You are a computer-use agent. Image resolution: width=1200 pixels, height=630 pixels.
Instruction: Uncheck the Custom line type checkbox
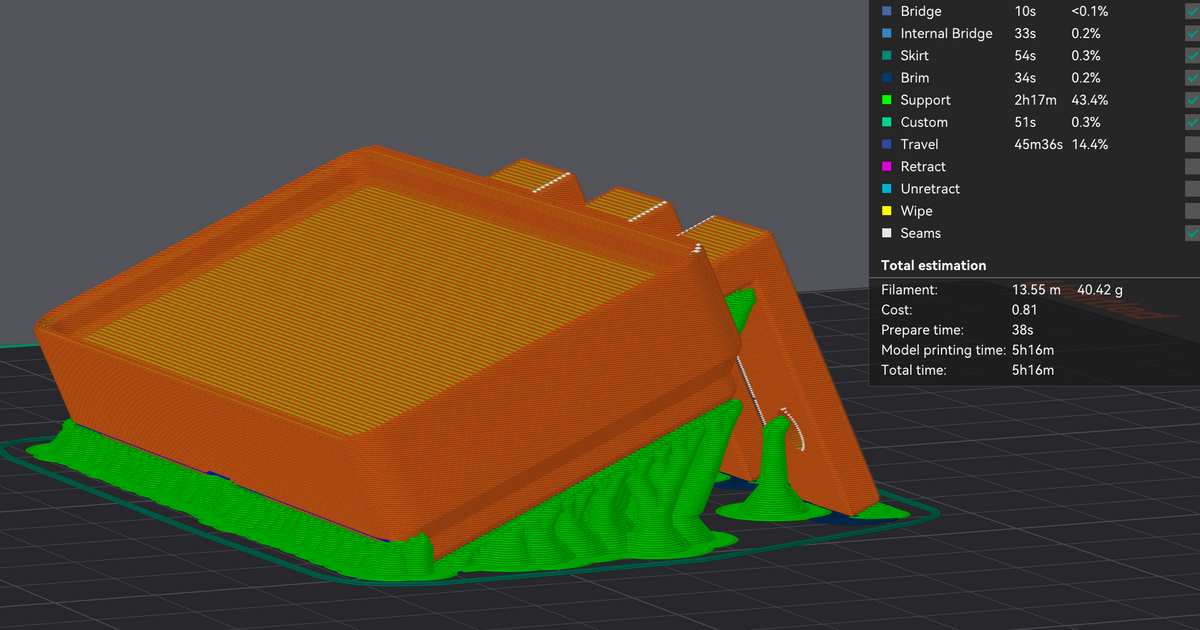1192,122
